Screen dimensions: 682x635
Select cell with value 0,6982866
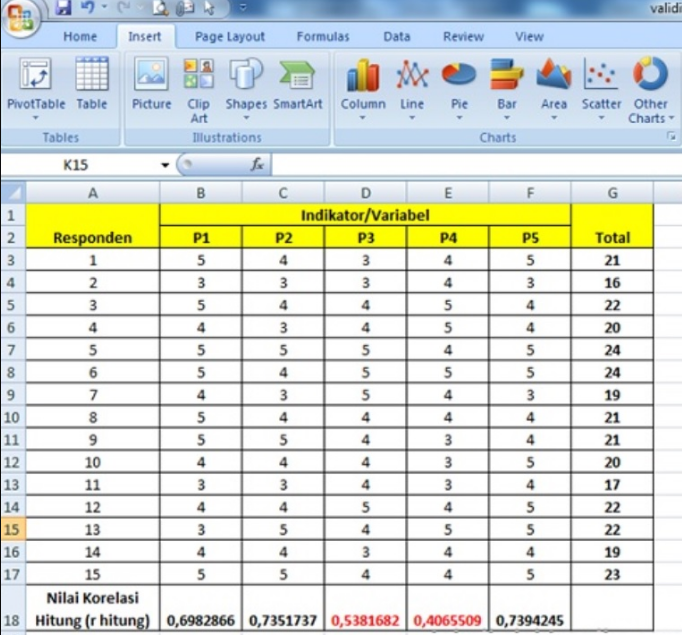pos(201,608)
